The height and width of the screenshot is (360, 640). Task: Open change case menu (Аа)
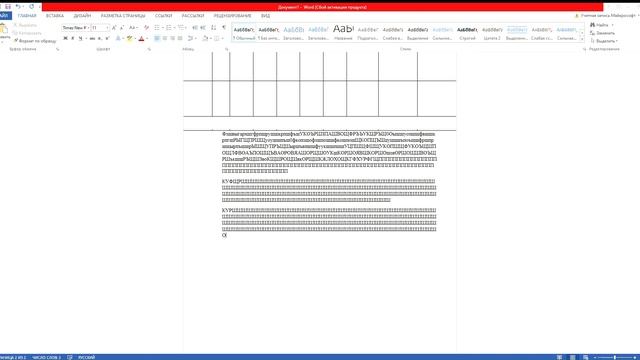coord(132,28)
